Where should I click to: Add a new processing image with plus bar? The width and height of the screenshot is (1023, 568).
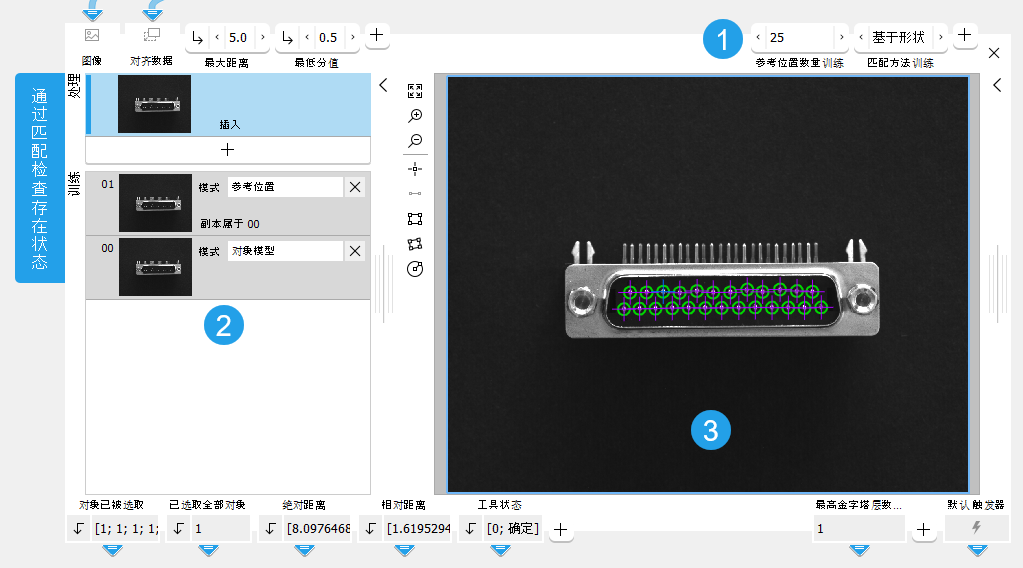(228, 150)
